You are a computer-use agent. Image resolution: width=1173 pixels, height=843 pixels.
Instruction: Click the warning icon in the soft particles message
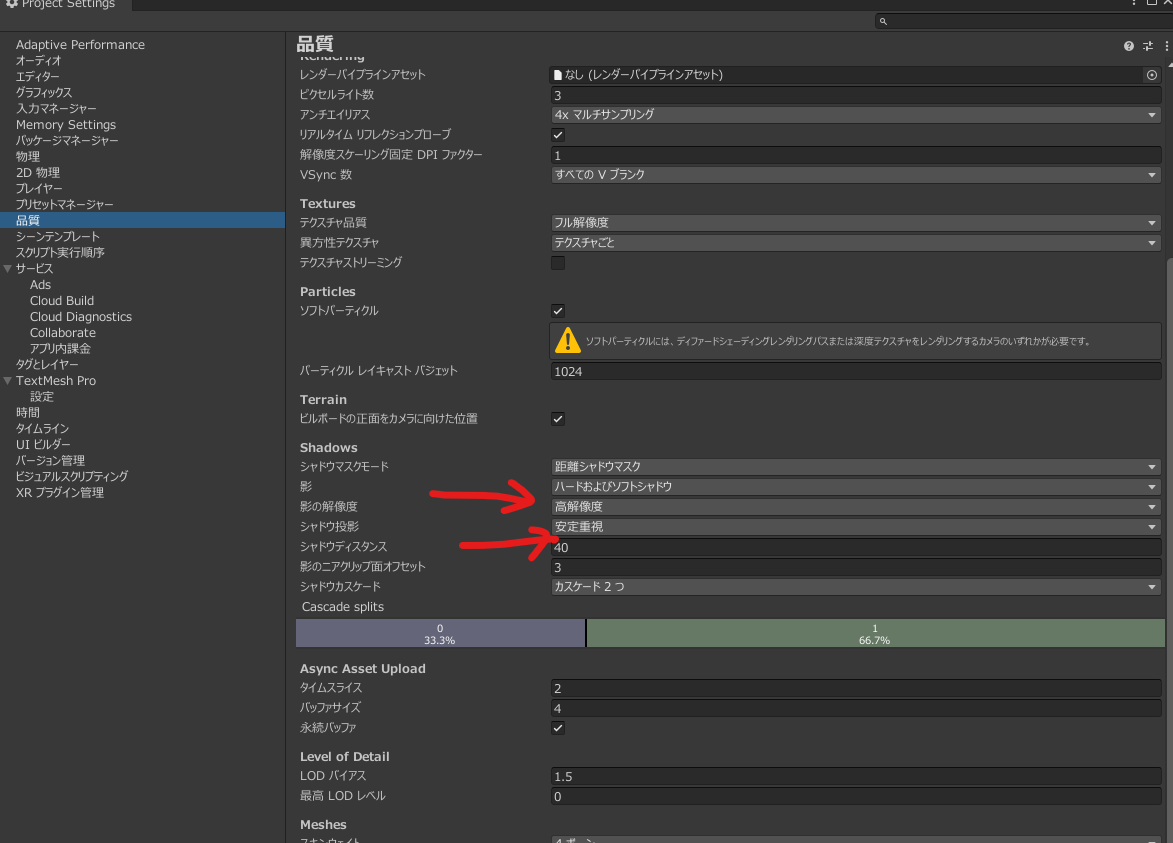pos(567,340)
